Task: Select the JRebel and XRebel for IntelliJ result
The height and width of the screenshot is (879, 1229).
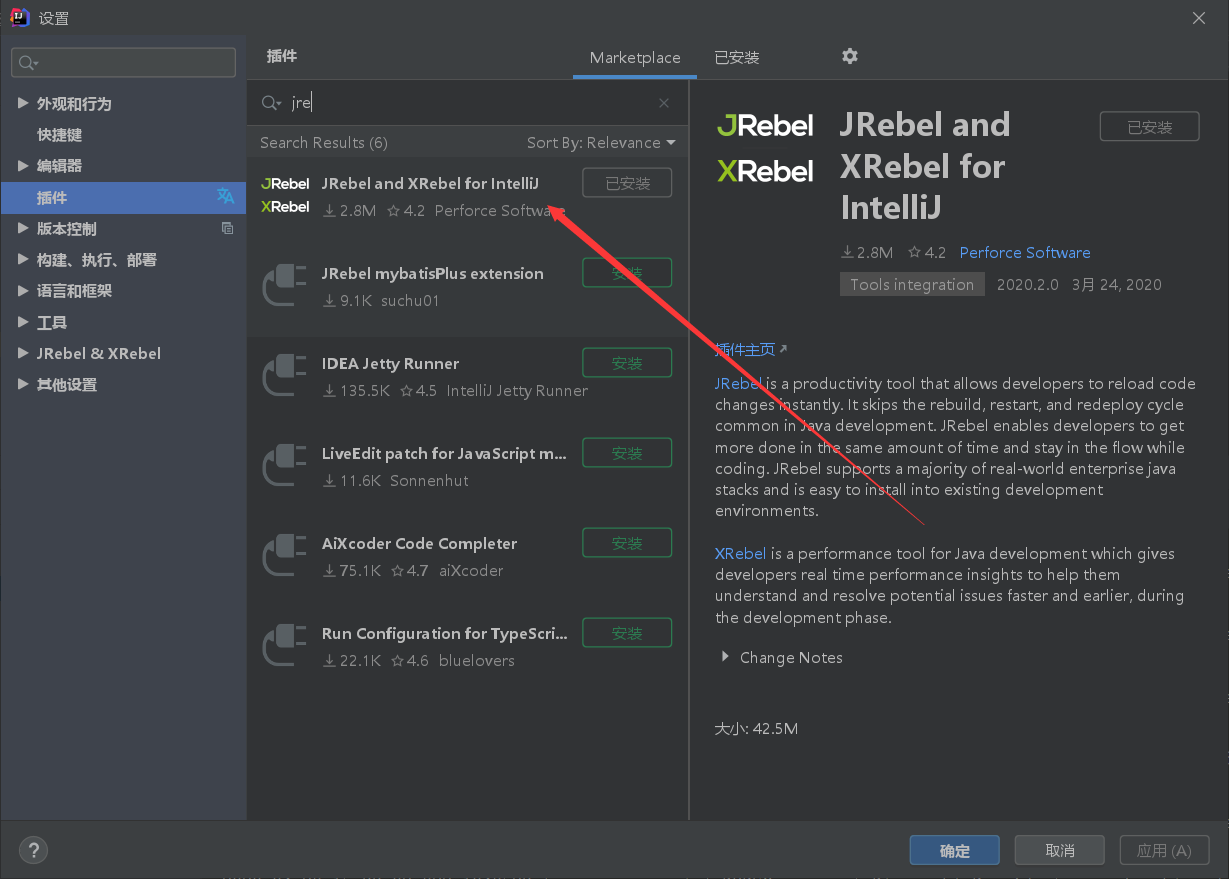Action: [430, 183]
